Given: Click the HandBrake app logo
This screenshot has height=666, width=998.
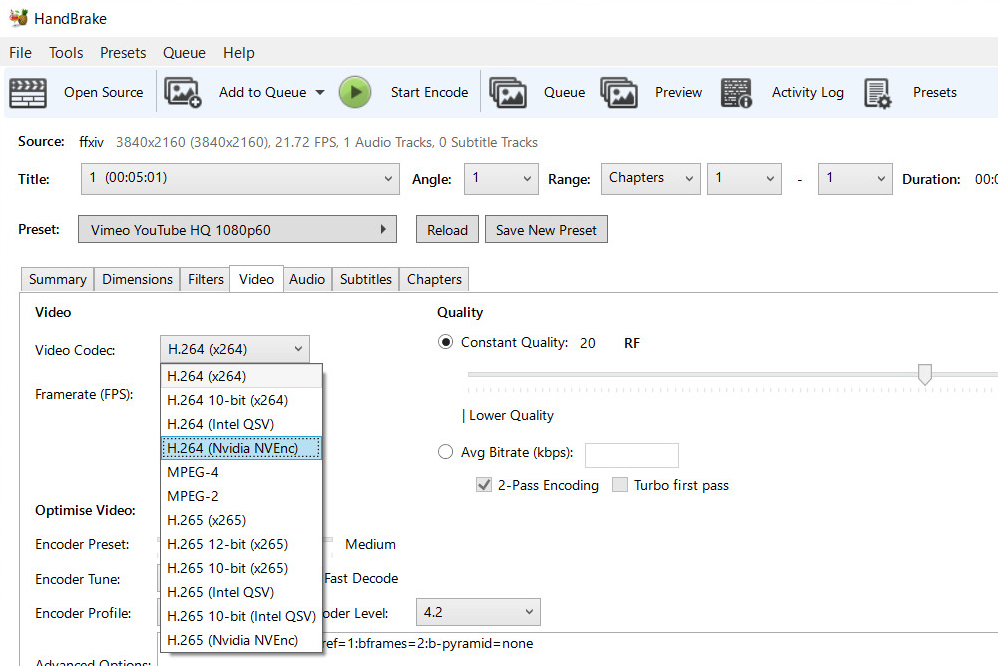Looking at the screenshot, I should [x=18, y=18].
